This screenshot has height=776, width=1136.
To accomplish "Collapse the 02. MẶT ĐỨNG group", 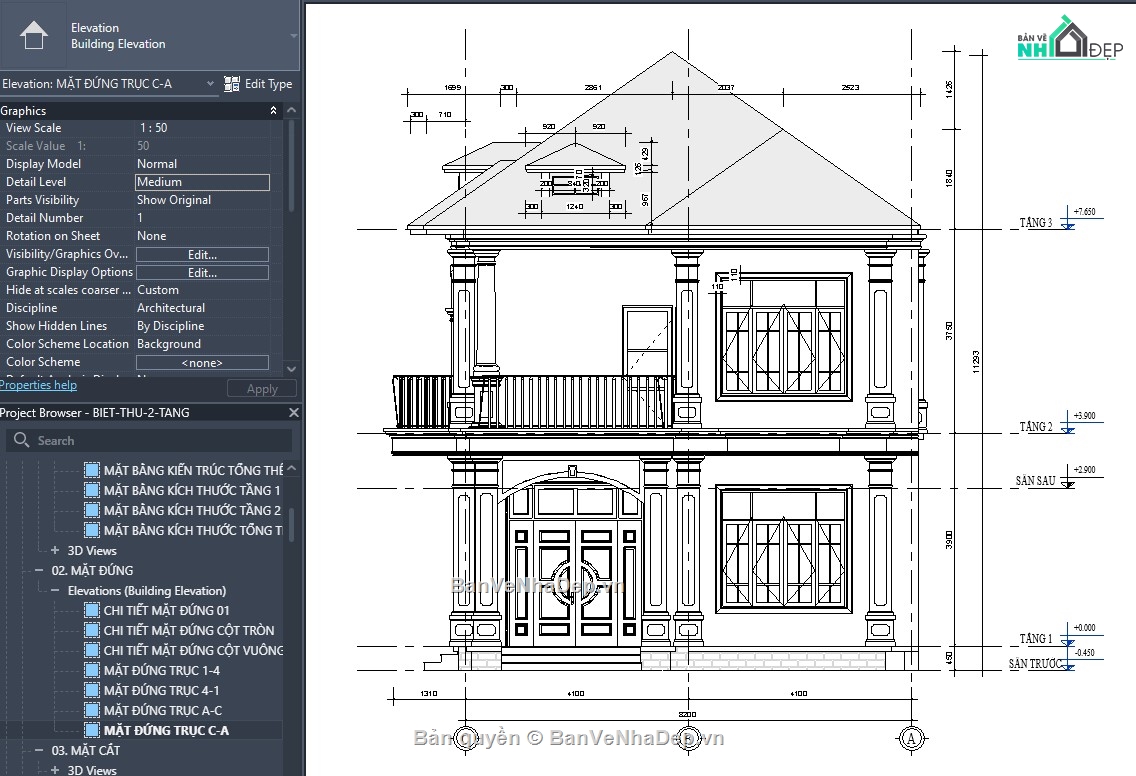I will [38, 570].
